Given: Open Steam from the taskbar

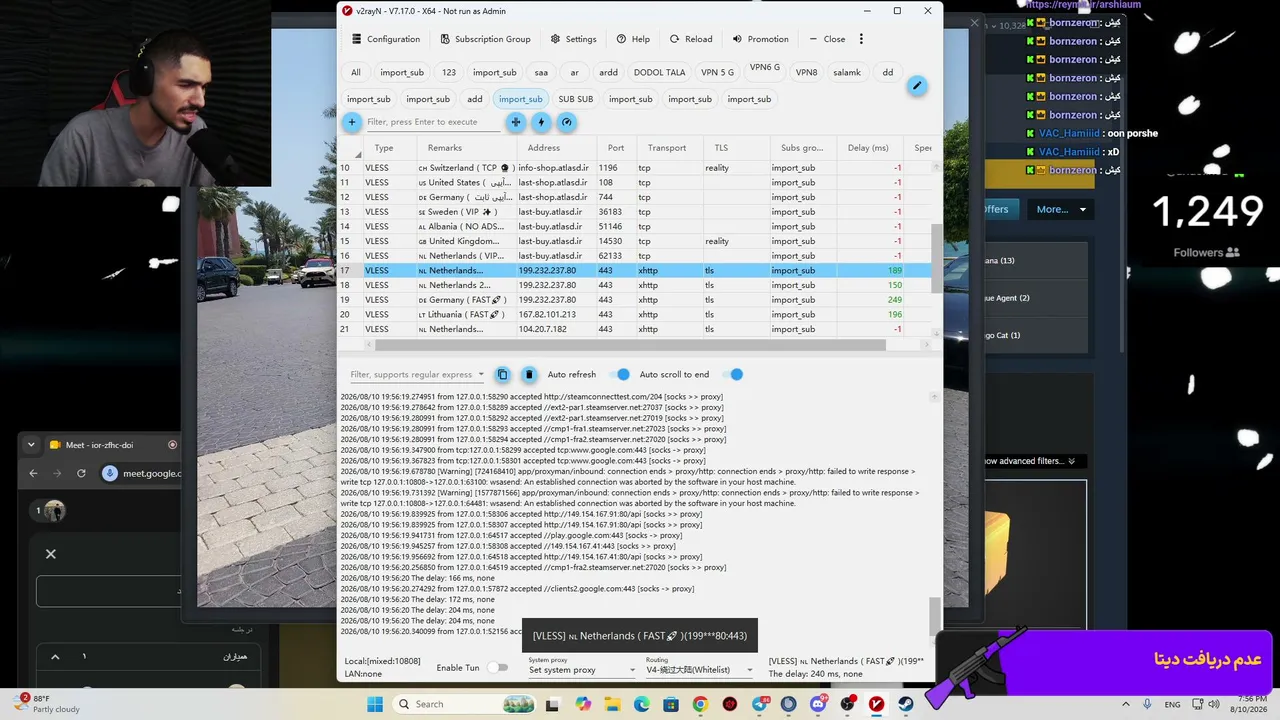Looking at the screenshot, I should (906, 704).
